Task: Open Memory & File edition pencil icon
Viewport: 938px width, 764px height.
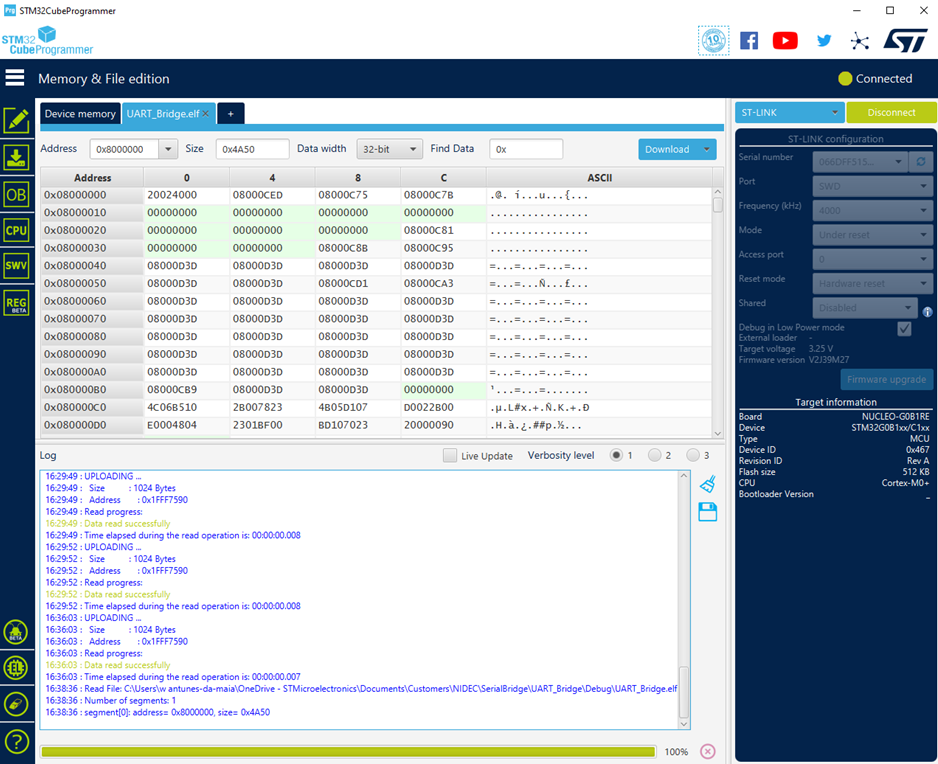Action: tap(16, 121)
